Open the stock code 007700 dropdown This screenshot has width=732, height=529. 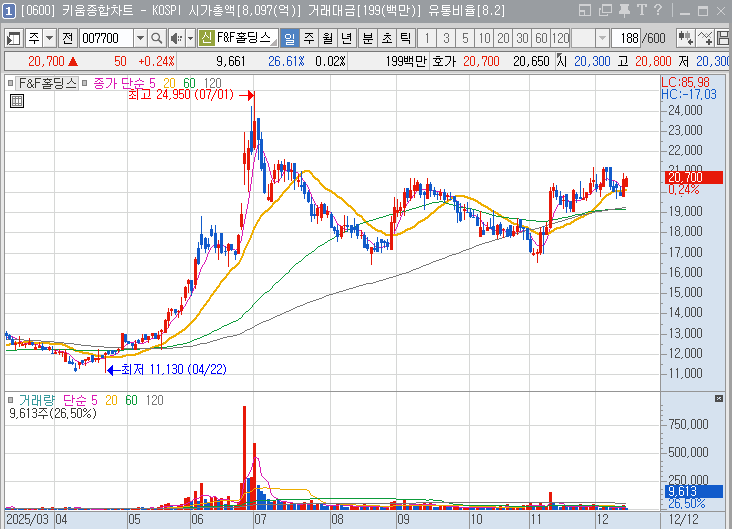(x=140, y=38)
